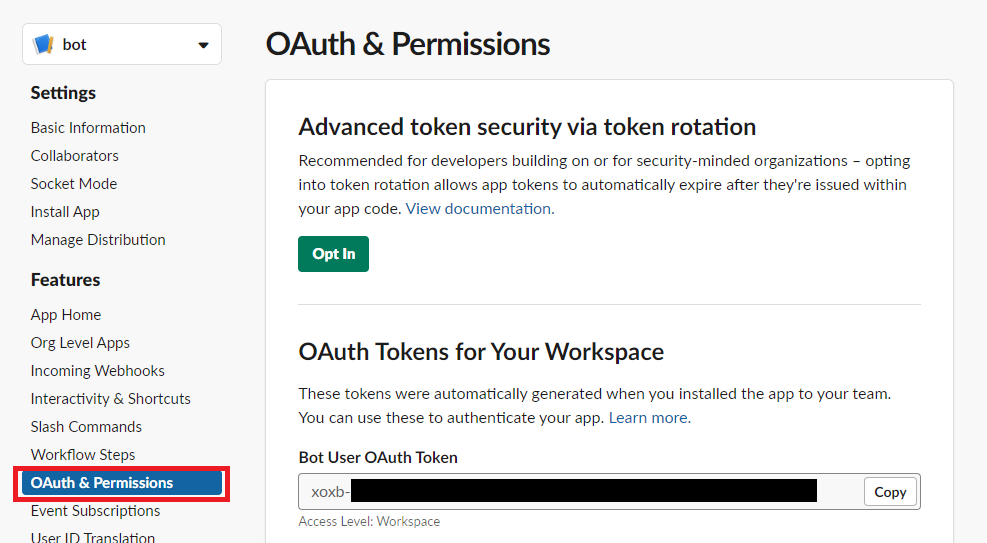The height and width of the screenshot is (543, 987).
Task: Select Slash Commands in sidebar
Action: click(86, 427)
